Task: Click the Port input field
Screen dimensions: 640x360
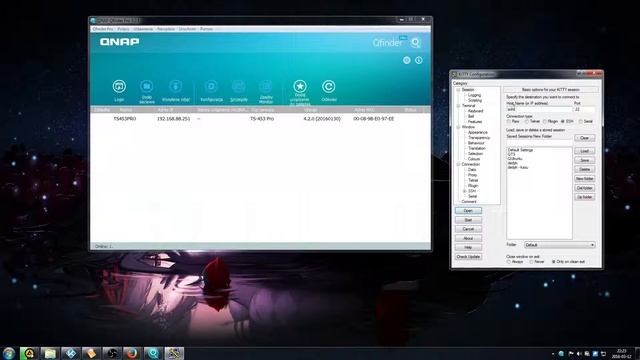Action: [584, 109]
